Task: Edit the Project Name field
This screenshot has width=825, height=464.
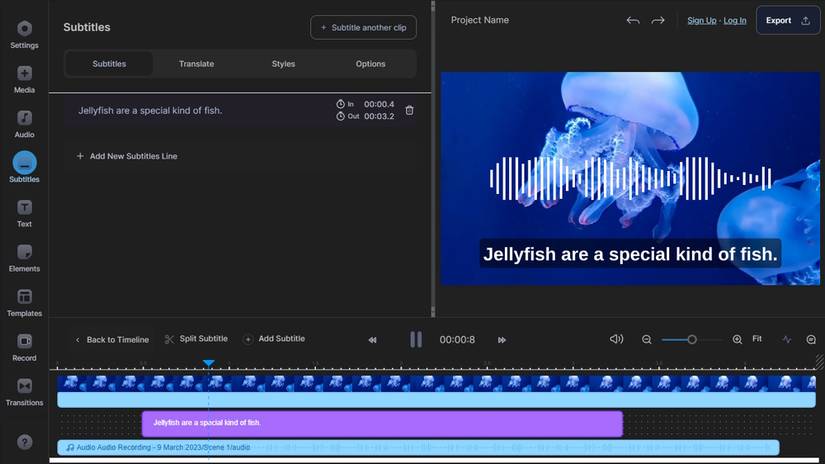Action: click(479, 20)
